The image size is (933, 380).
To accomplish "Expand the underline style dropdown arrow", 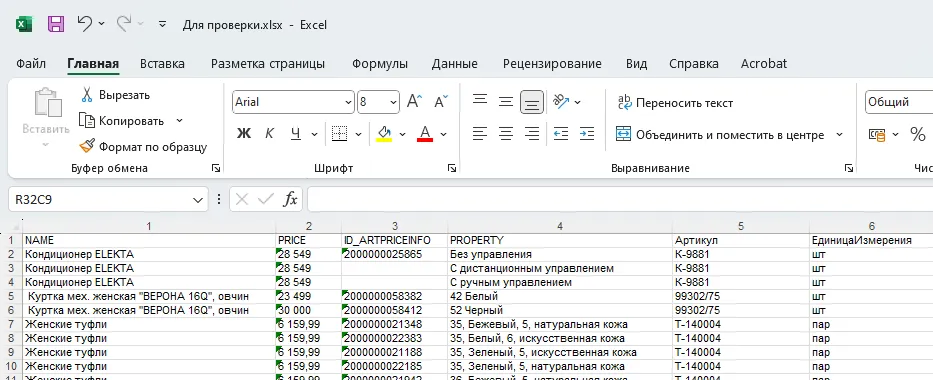I will 314,134.
